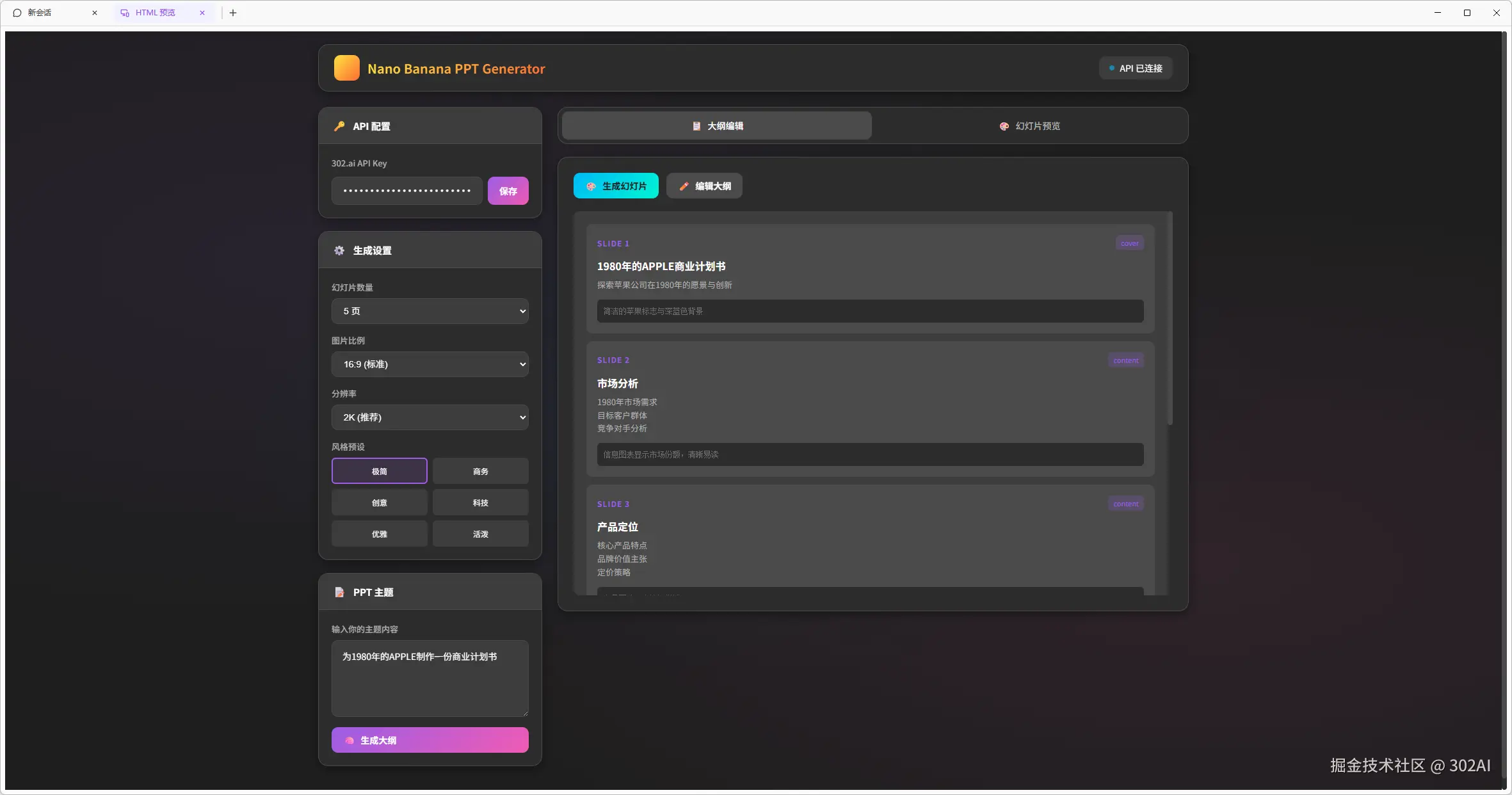Click the PPT theme text area
This screenshot has height=795, width=1512.
[x=430, y=679]
